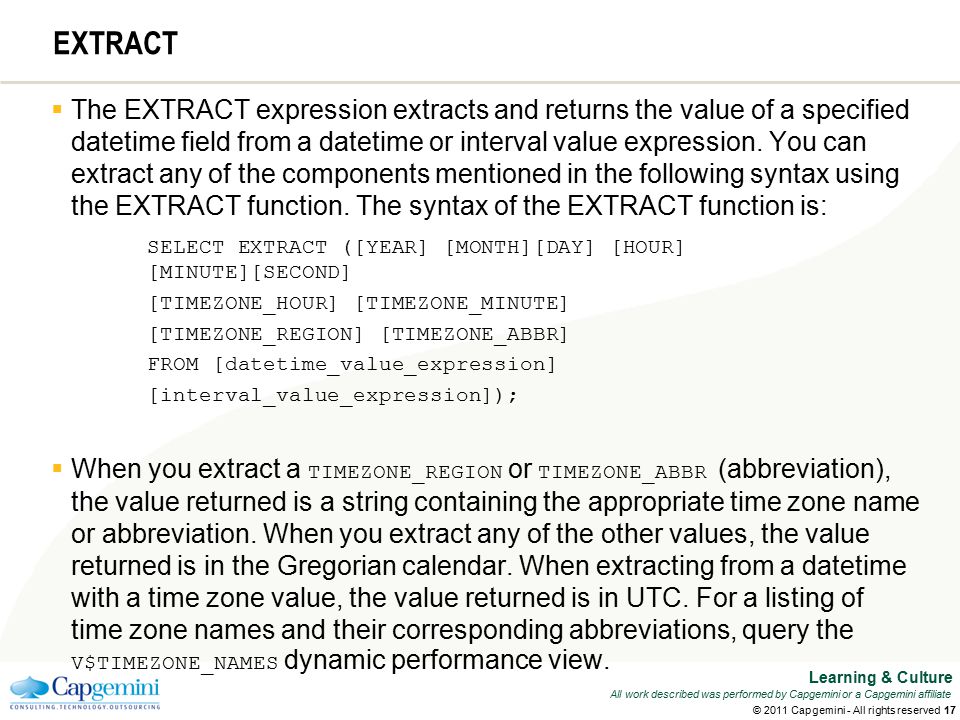Click the Capgemini affiliate disclaimer text

(781, 694)
